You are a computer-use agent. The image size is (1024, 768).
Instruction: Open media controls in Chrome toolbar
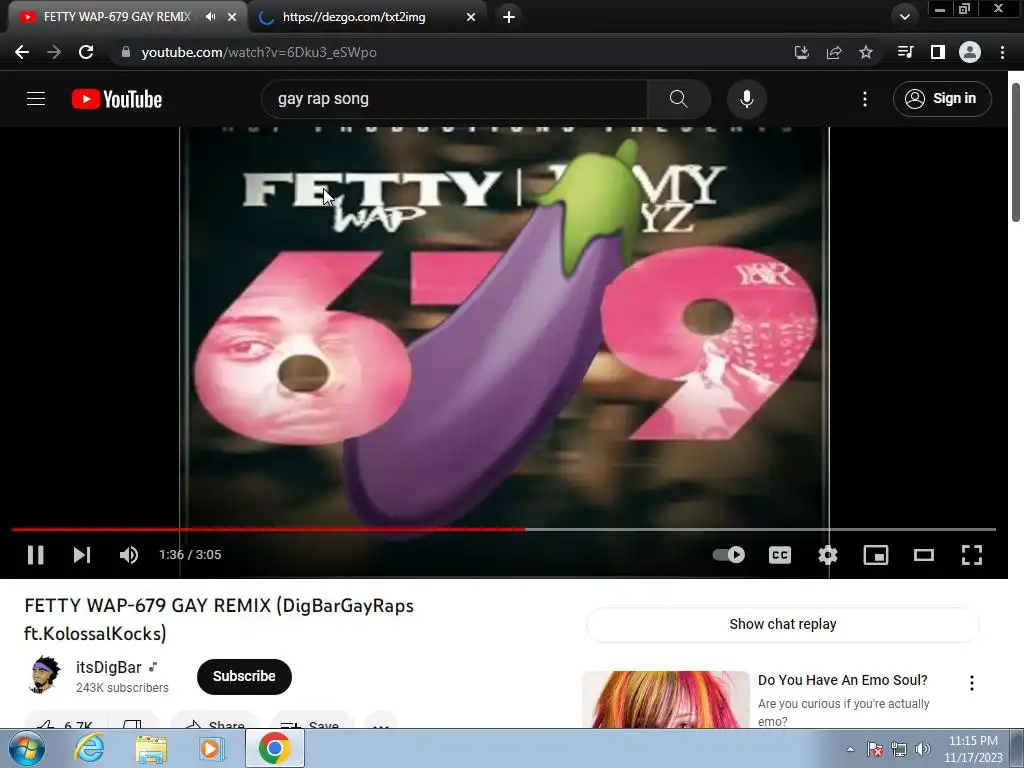[906, 52]
